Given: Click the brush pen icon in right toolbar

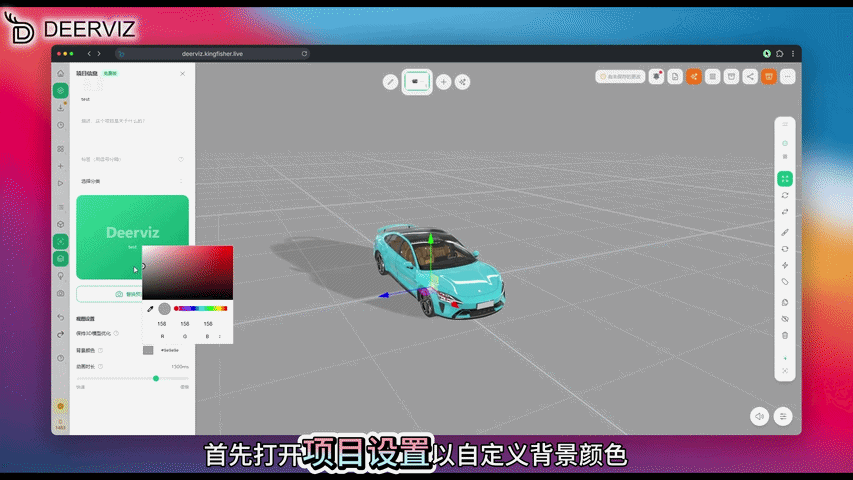Looking at the screenshot, I should [785, 232].
